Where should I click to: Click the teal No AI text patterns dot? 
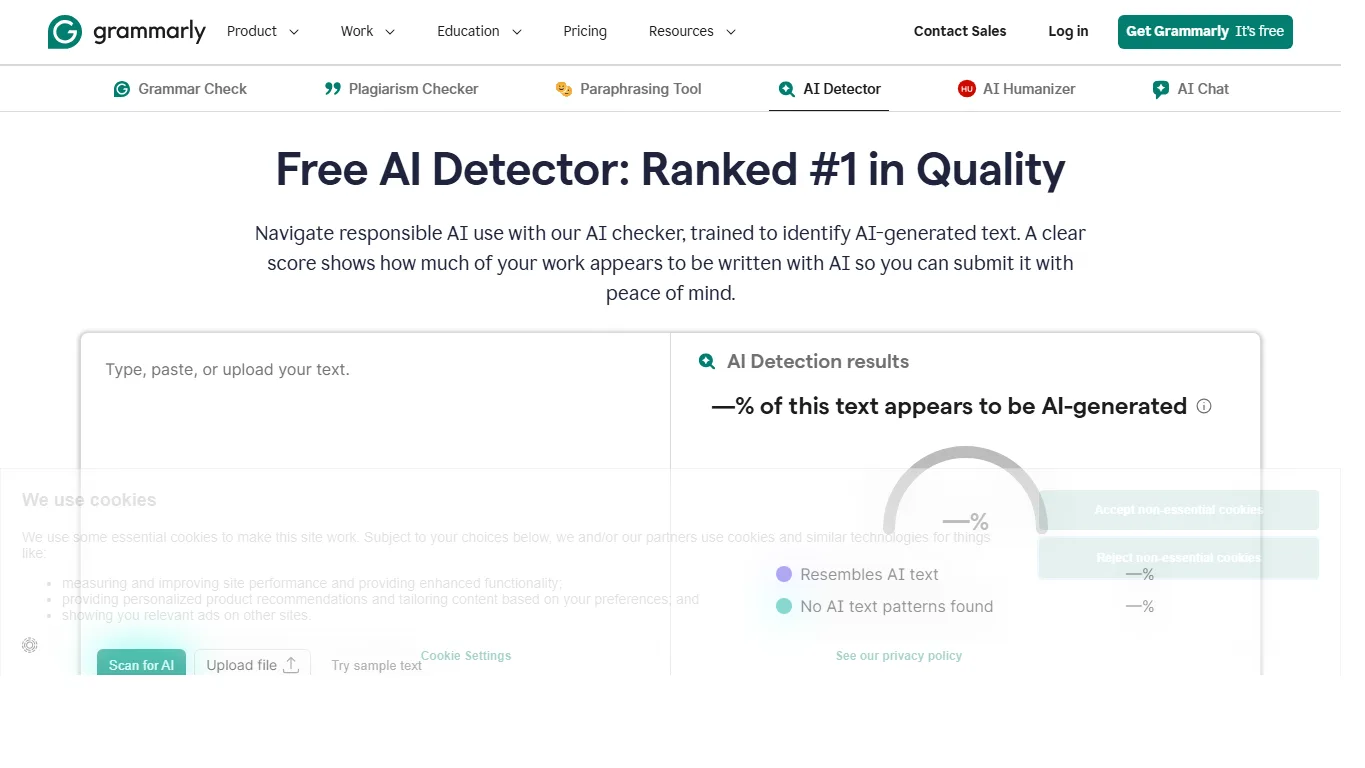(784, 606)
